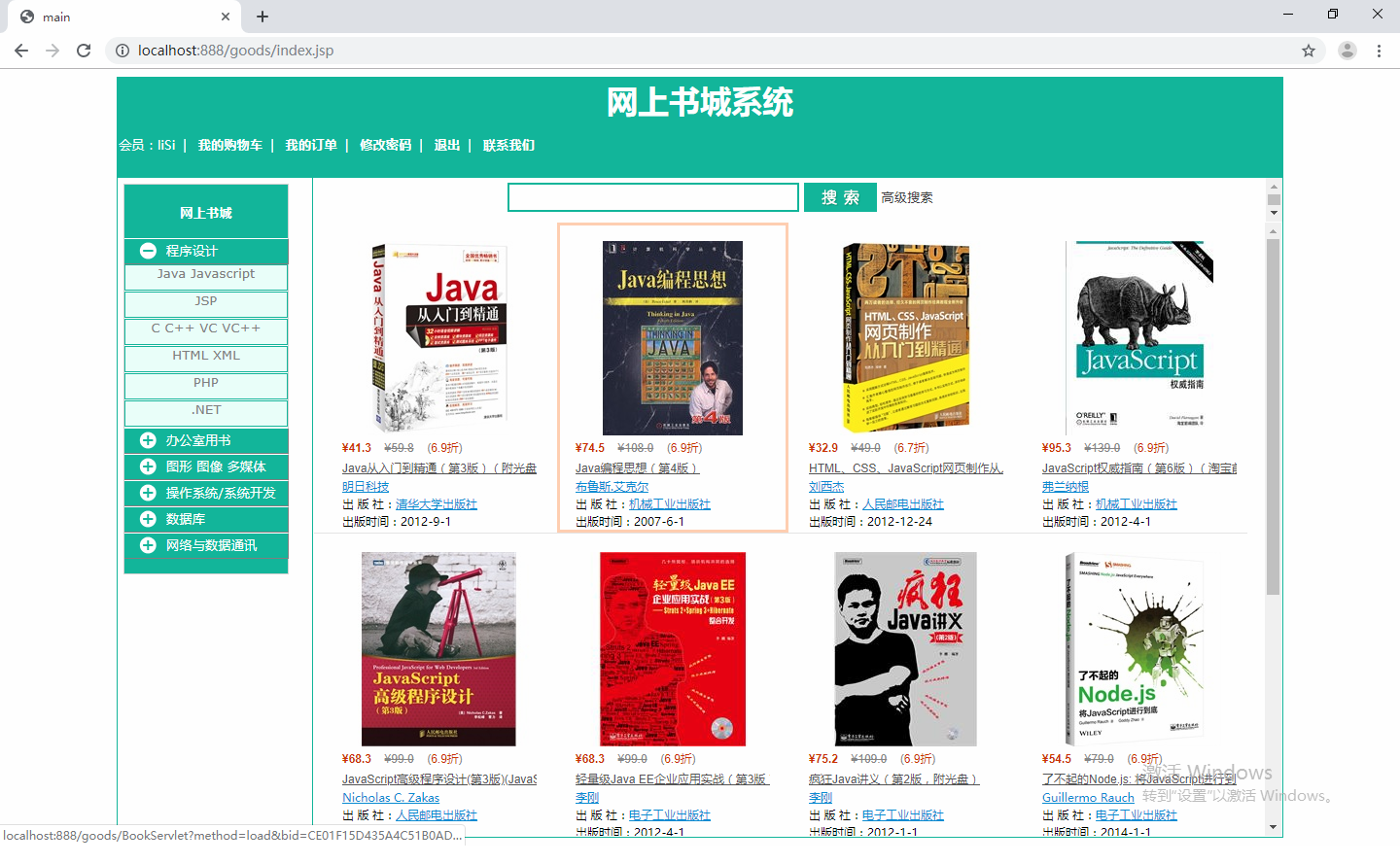This screenshot has width=1400, height=864.
Task: Open JavaScript权威指南 rhino book cover
Action: 1139,337
